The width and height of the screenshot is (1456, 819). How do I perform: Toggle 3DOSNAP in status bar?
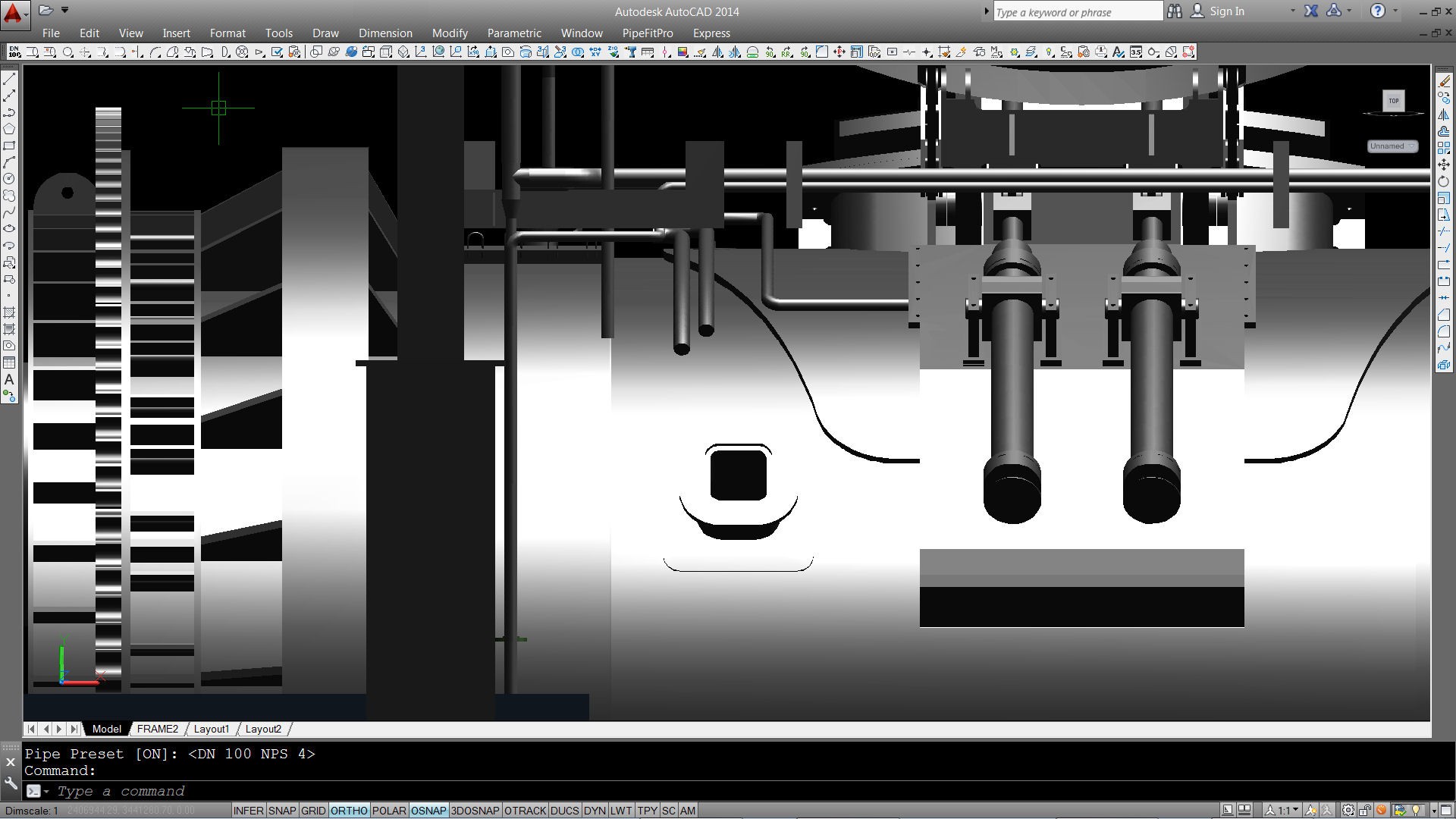(475, 811)
